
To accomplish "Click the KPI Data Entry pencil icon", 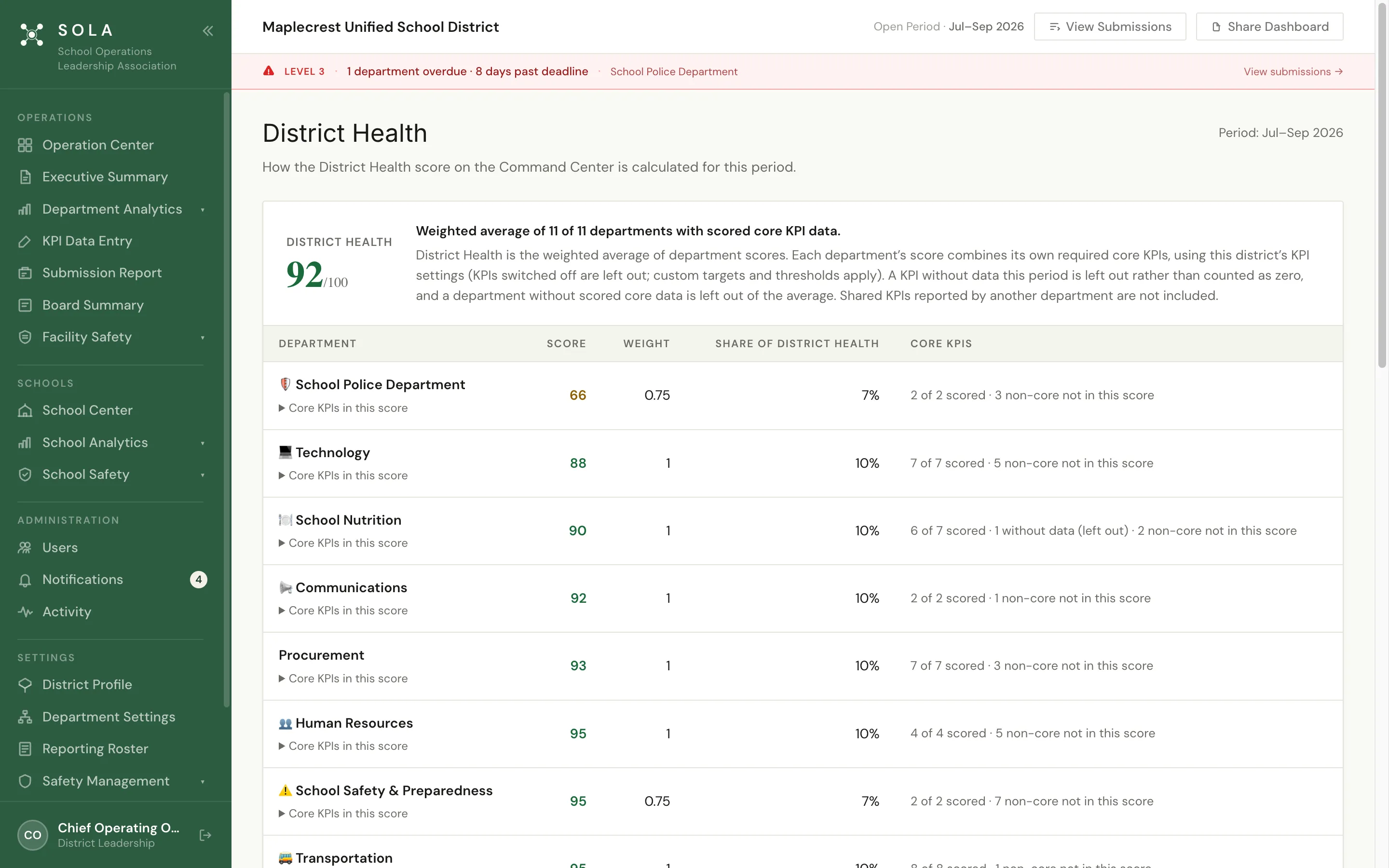I will pos(25,241).
